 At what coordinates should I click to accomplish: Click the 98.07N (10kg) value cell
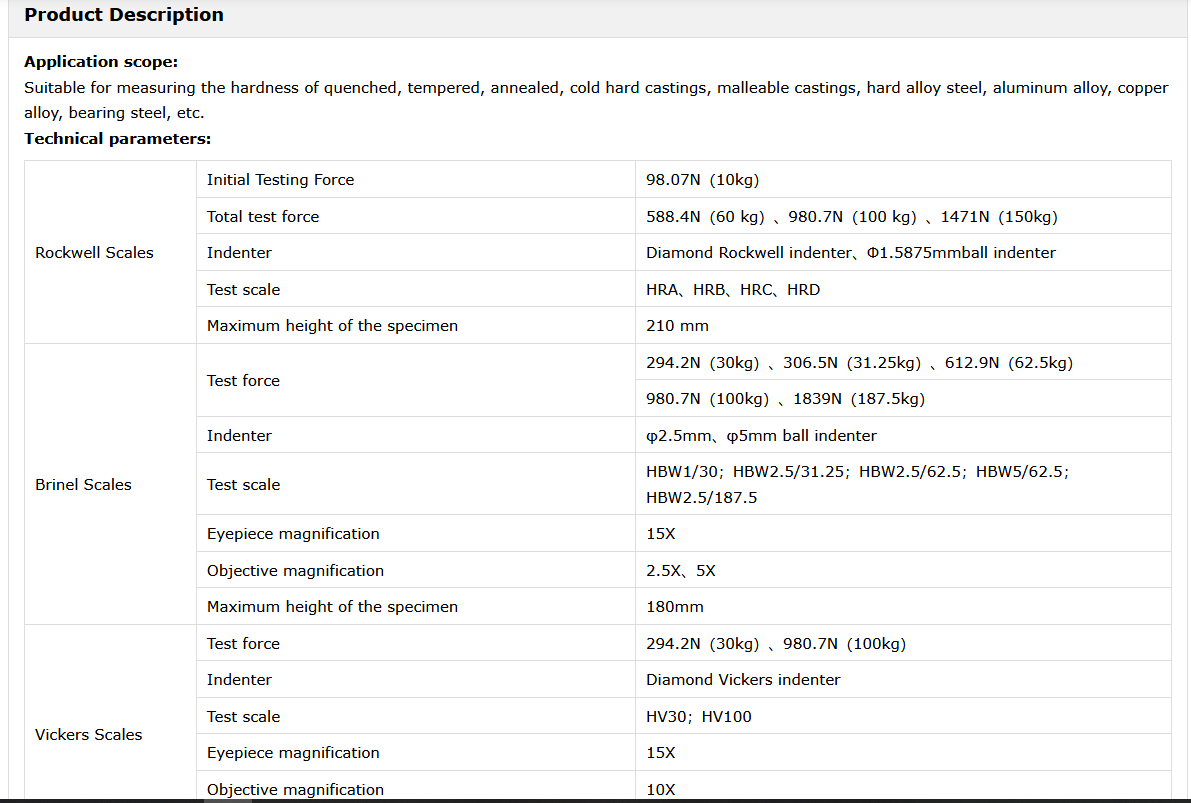702,180
